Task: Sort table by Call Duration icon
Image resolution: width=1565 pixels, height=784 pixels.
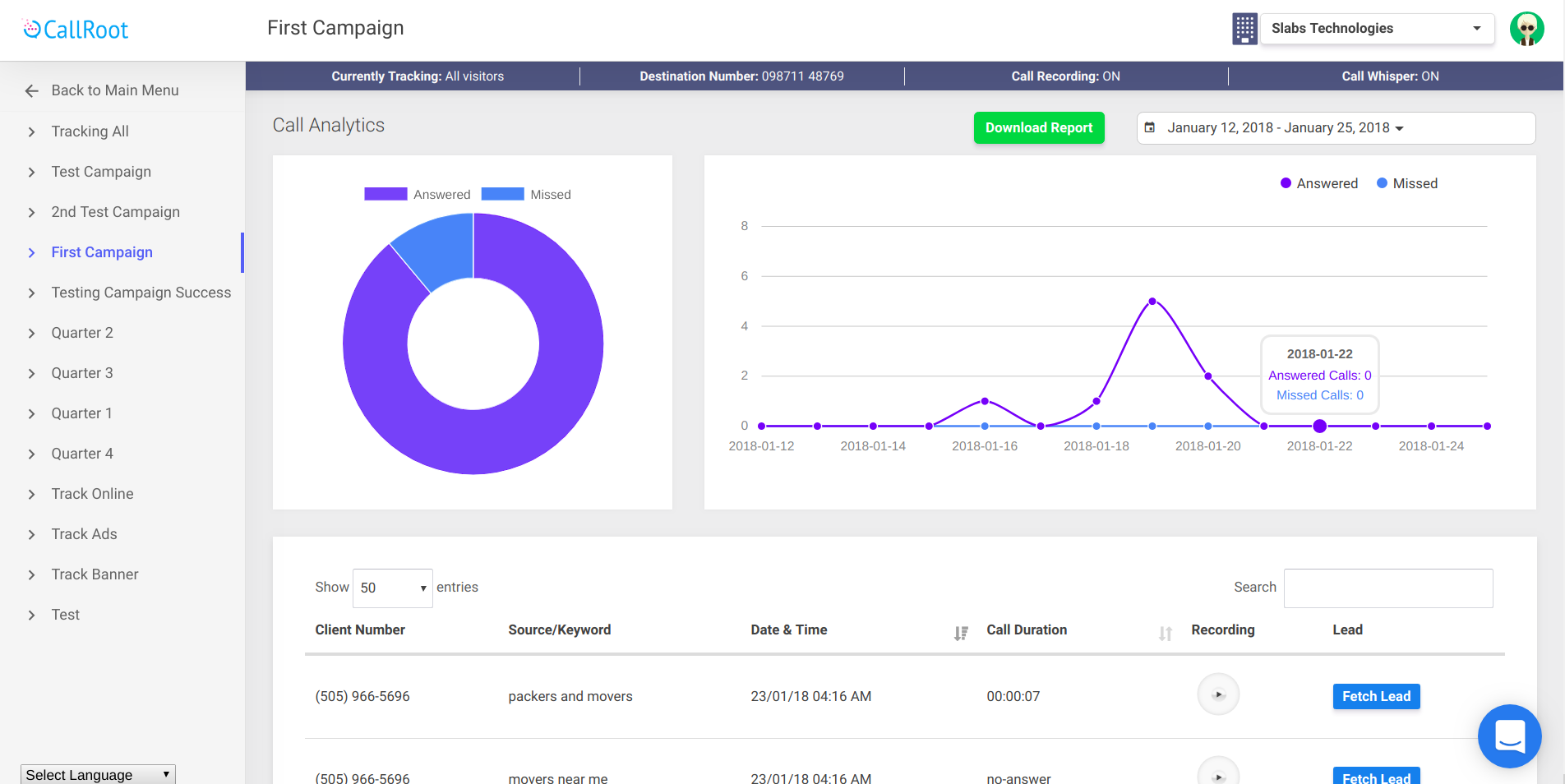Action: (x=1165, y=633)
